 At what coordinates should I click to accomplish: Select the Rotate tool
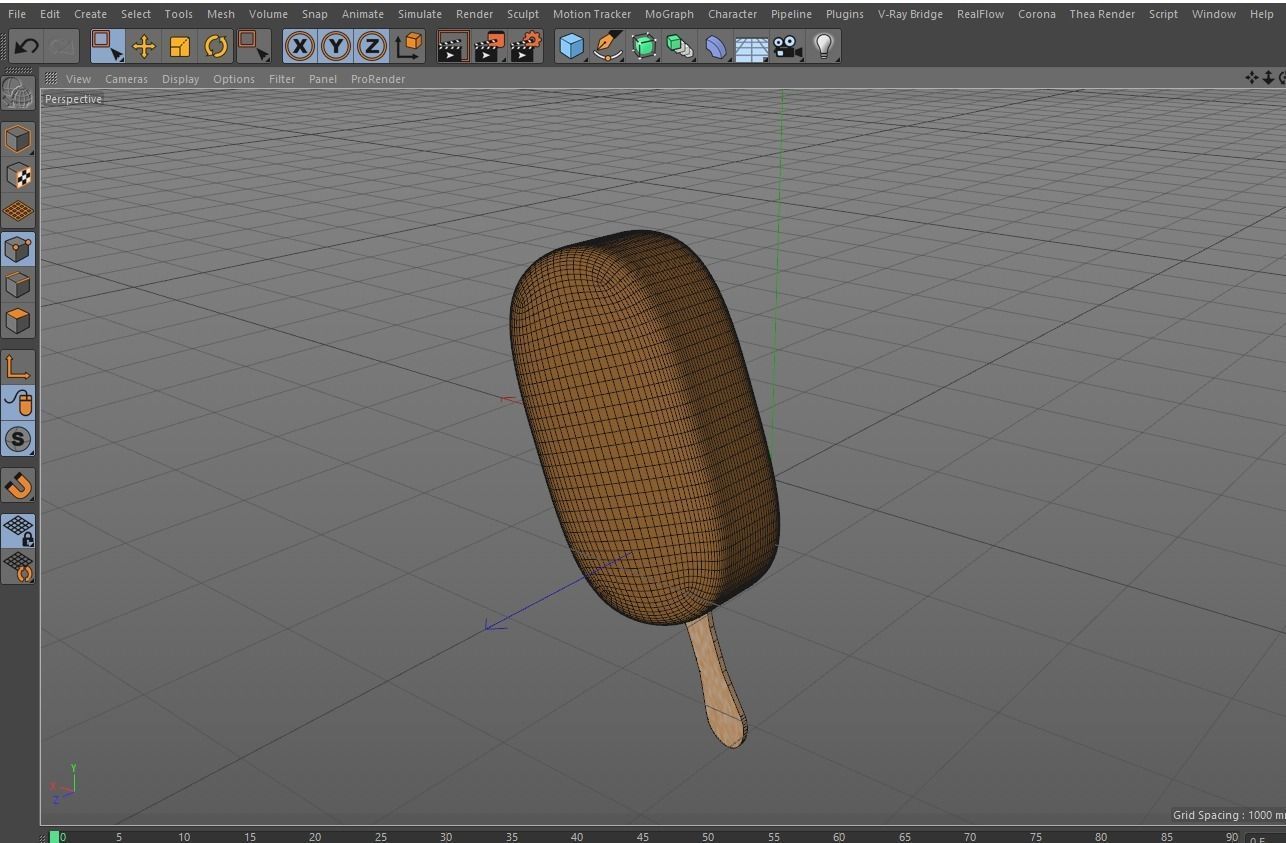pyautogui.click(x=216, y=46)
